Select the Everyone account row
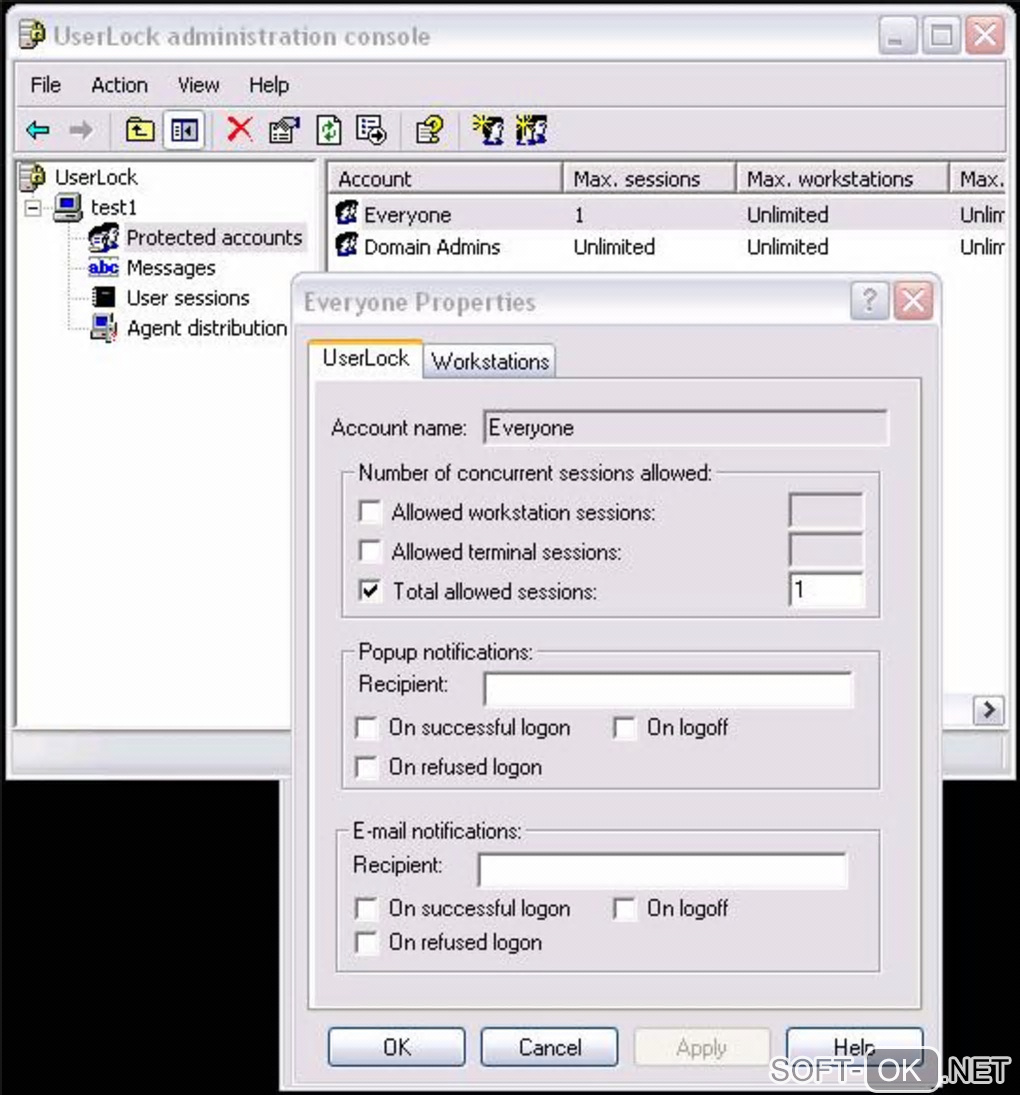 coord(667,214)
